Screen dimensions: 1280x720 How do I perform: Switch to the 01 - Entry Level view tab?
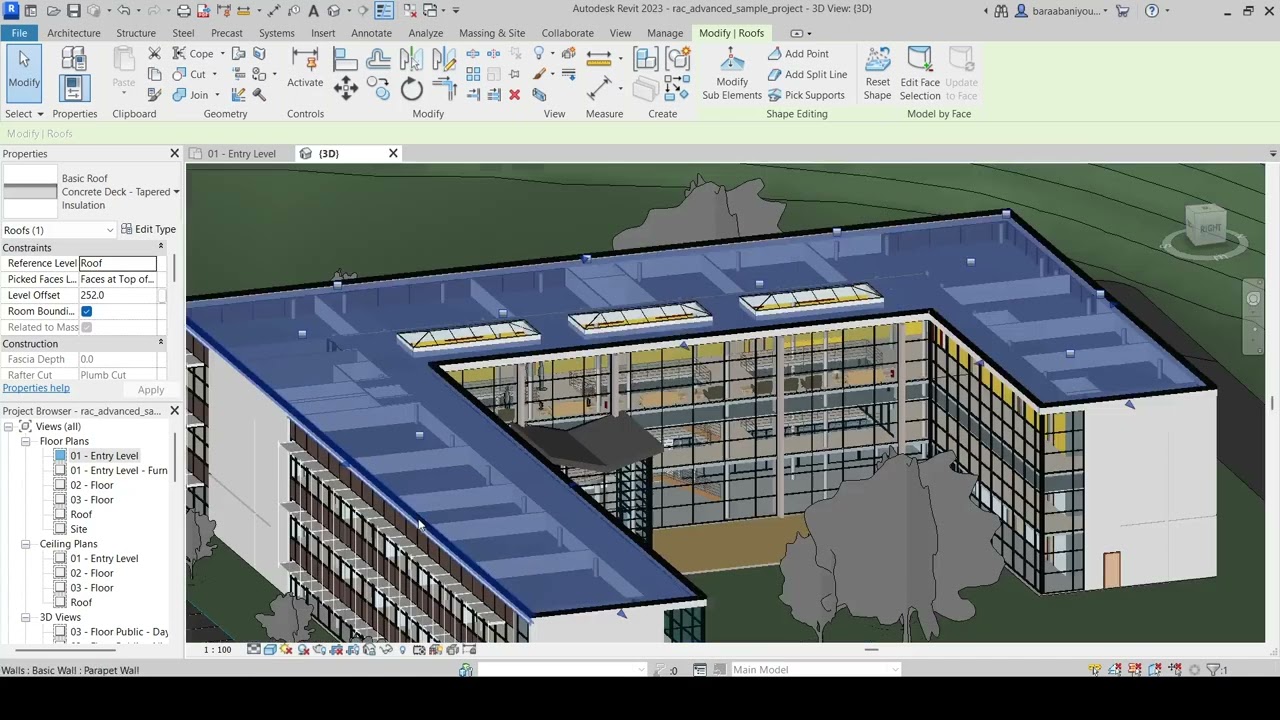(241, 154)
